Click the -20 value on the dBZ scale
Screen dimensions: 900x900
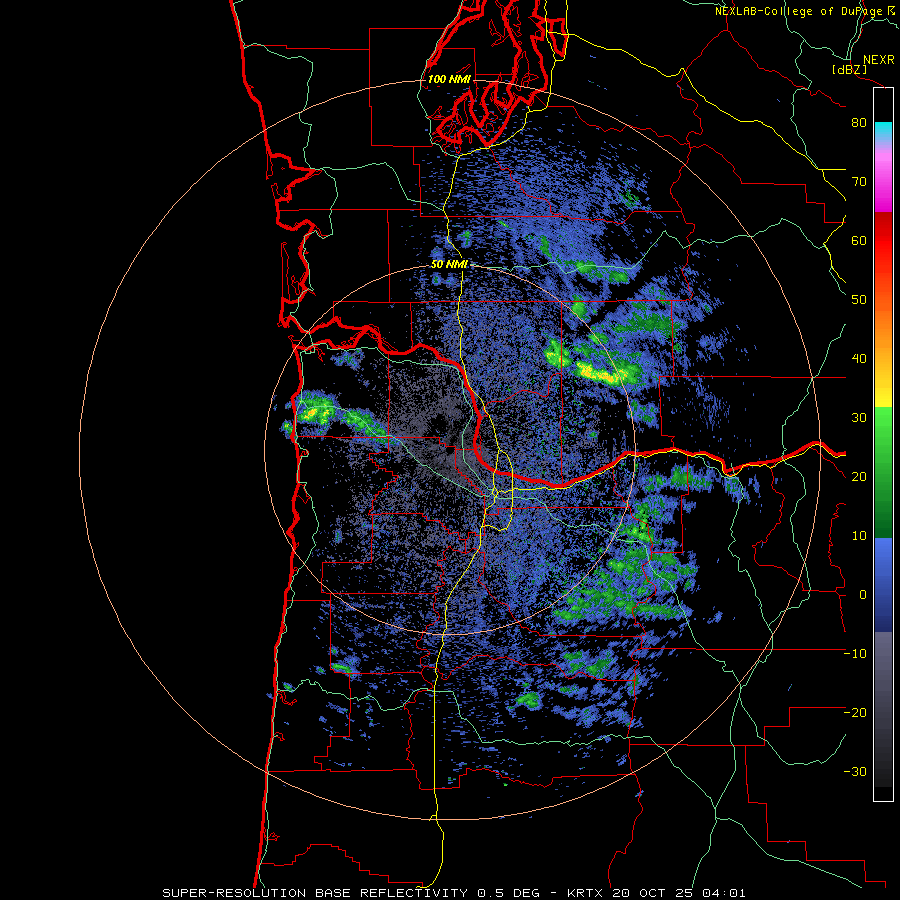tap(855, 712)
